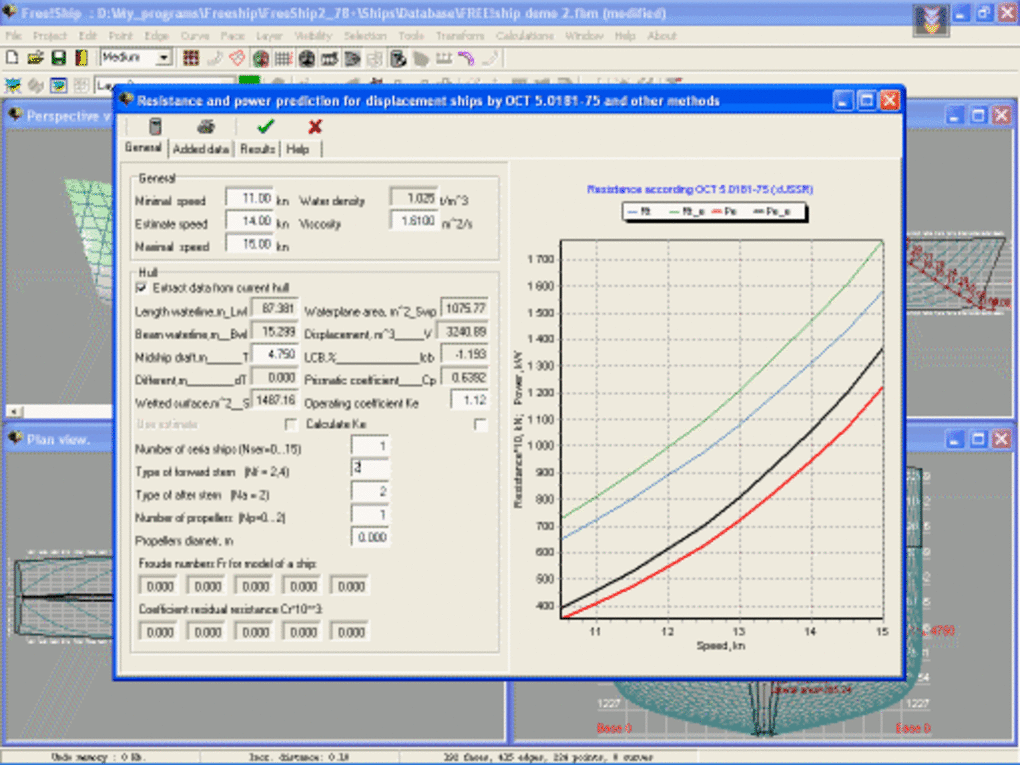Confirm with the green checkmark icon
1020x765 pixels.
pos(265,126)
